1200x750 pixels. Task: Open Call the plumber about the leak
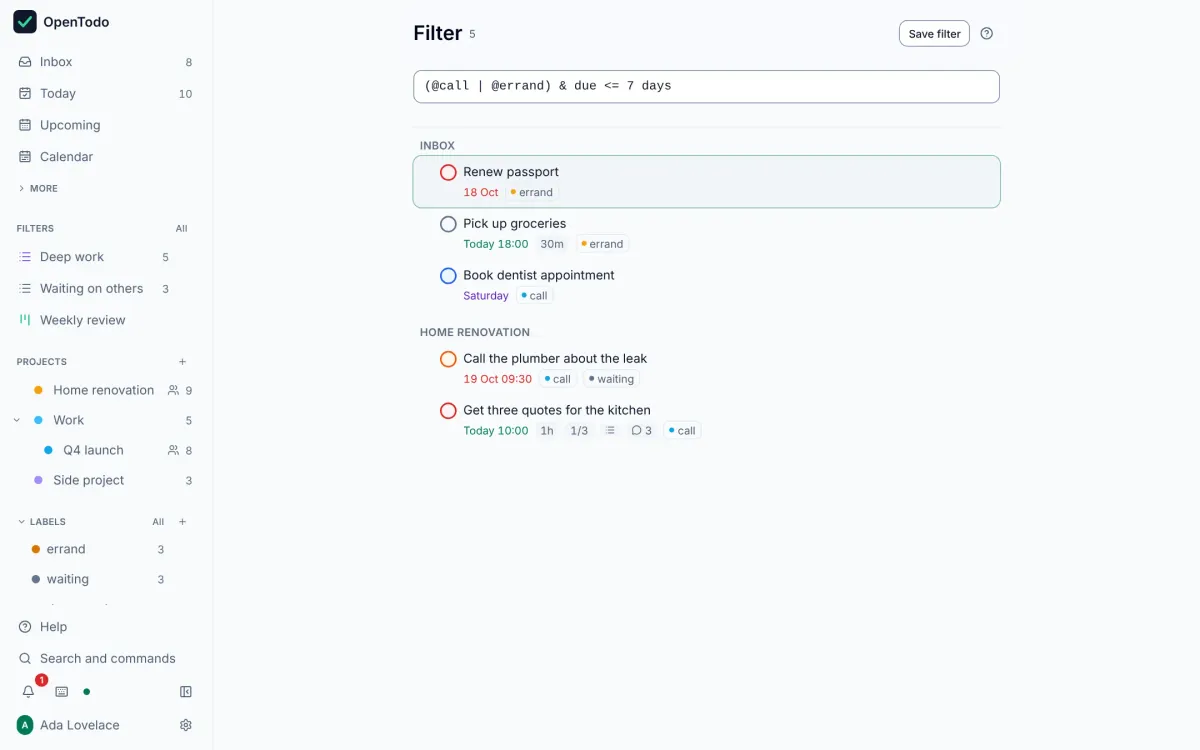pyautogui.click(x=555, y=358)
